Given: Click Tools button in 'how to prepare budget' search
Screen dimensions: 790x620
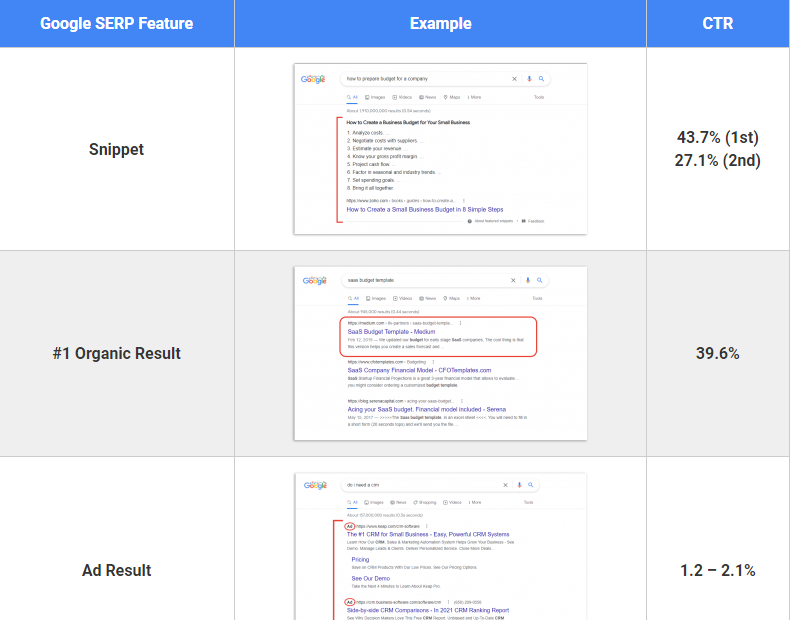Looking at the screenshot, I should pyautogui.click(x=539, y=97).
